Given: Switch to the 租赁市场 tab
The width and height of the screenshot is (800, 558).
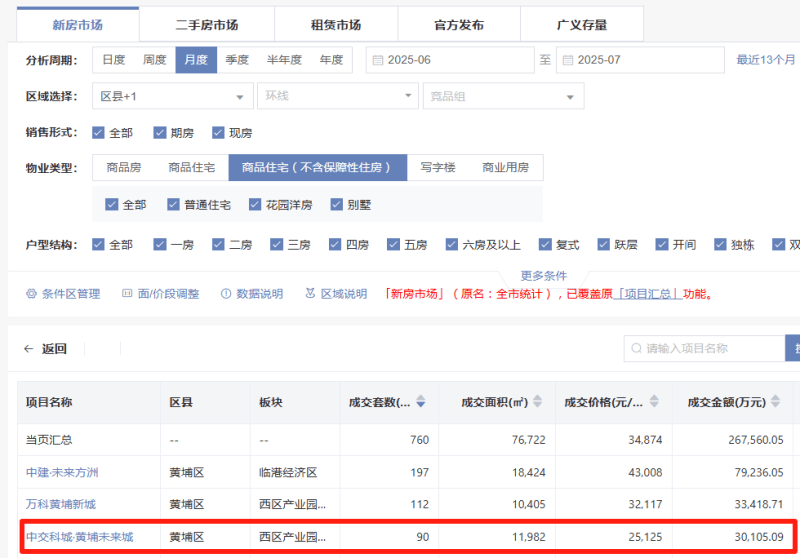Looking at the screenshot, I should 332,25.
